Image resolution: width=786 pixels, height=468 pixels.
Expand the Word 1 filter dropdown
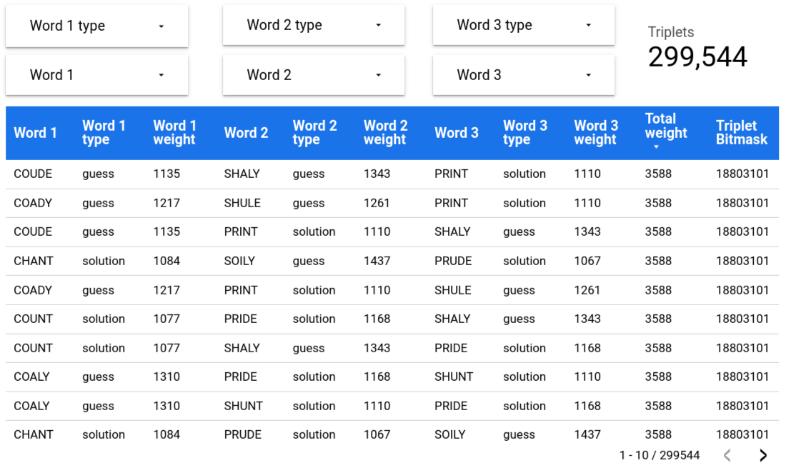pos(97,75)
